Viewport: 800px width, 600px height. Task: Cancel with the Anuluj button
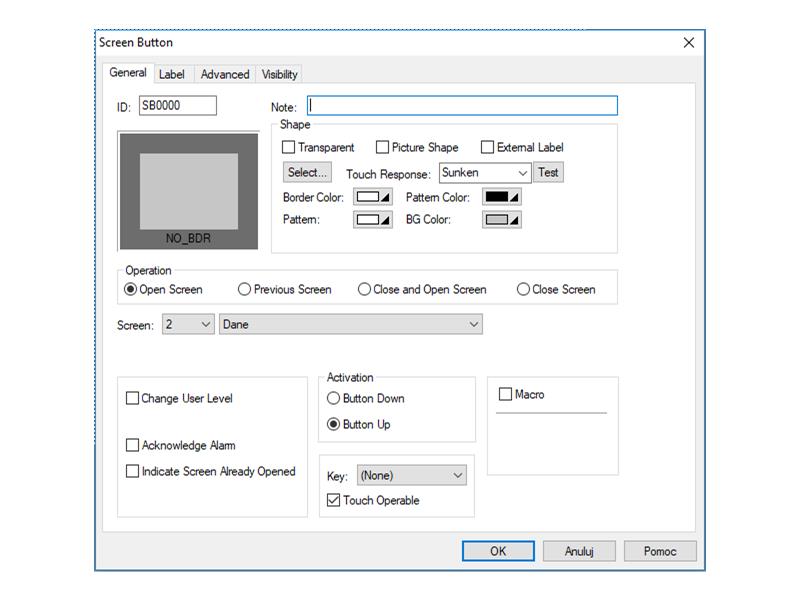pos(579,551)
